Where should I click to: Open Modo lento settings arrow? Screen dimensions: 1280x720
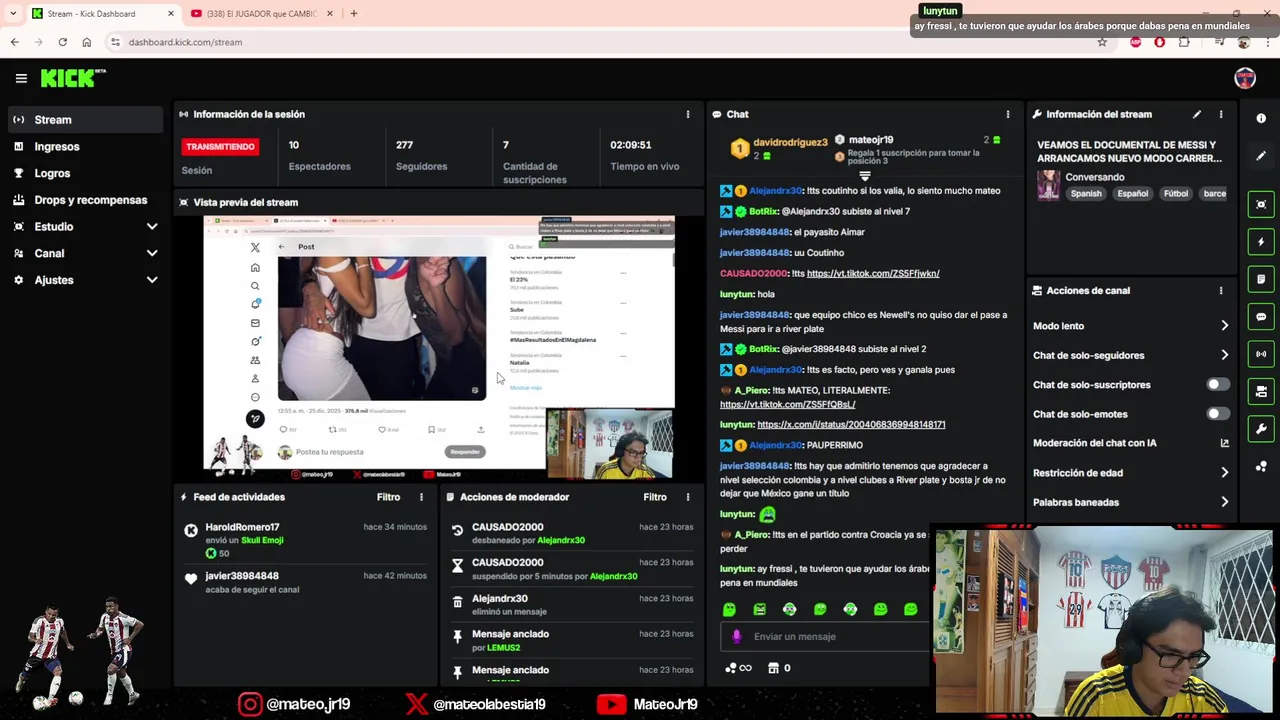[x=1224, y=326]
